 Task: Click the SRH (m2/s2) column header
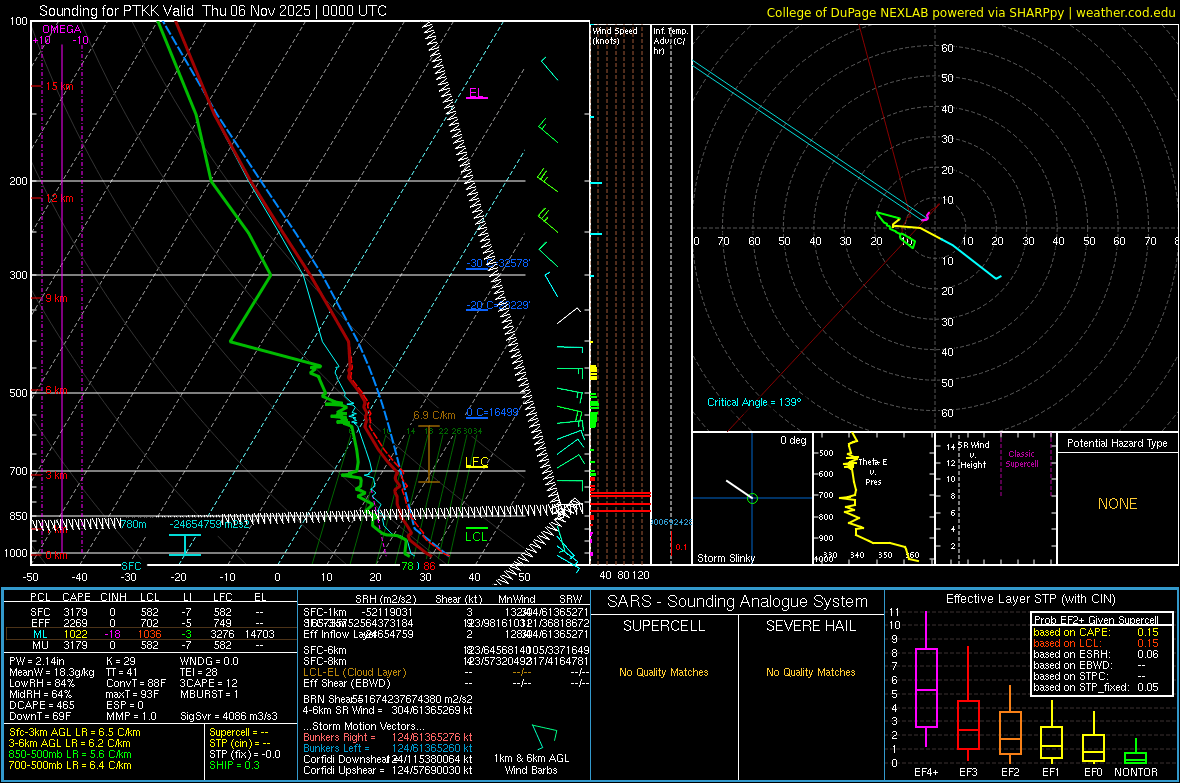384,599
